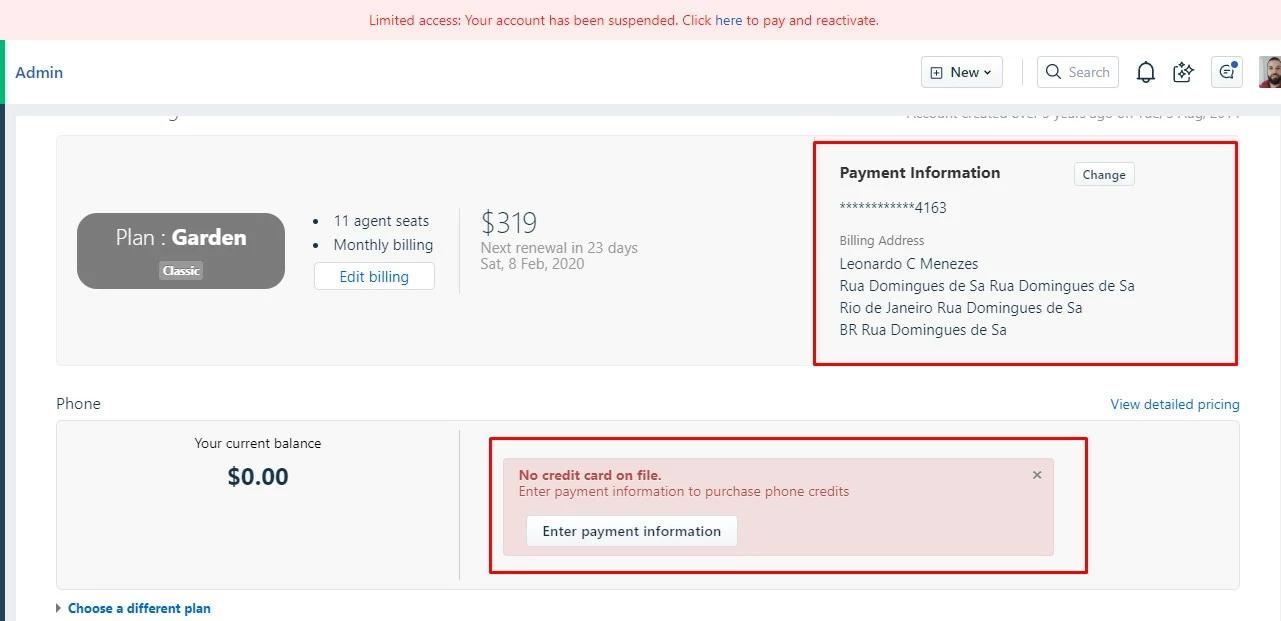This screenshot has width=1281, height=621.
Task: Click 'Your current balance' label
Action: coord(258,443)
